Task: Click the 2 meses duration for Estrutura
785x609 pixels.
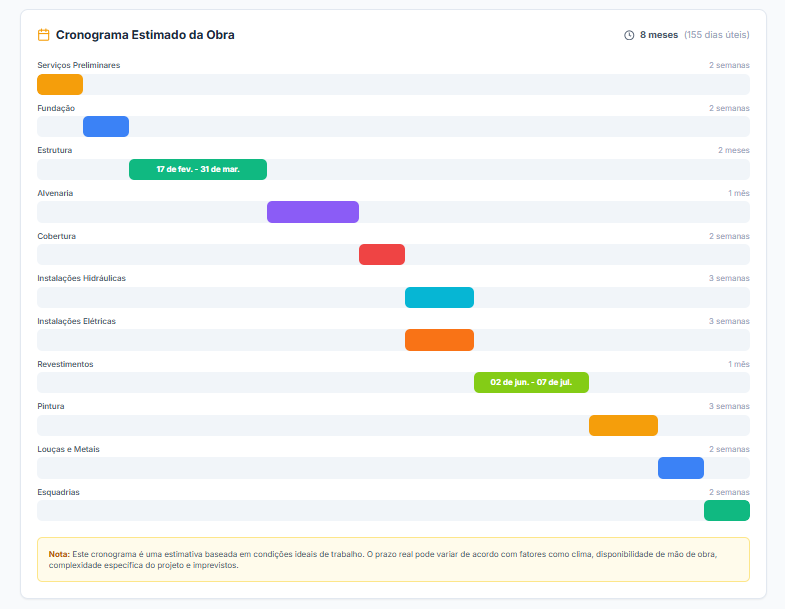Action: click(733, 150)
